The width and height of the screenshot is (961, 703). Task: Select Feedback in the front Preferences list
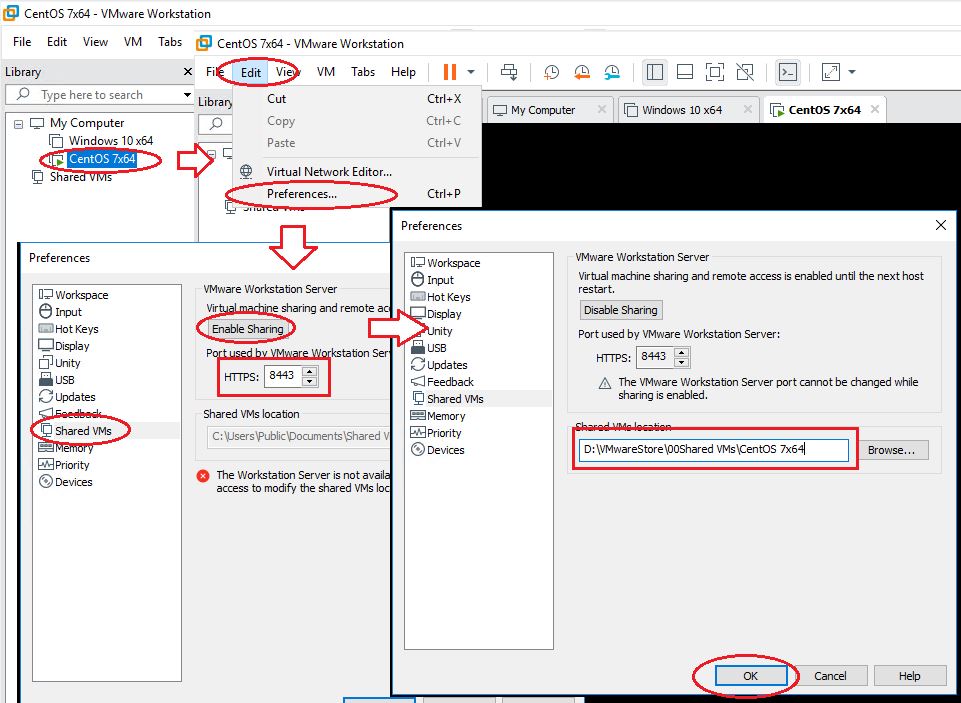point(443,382)
